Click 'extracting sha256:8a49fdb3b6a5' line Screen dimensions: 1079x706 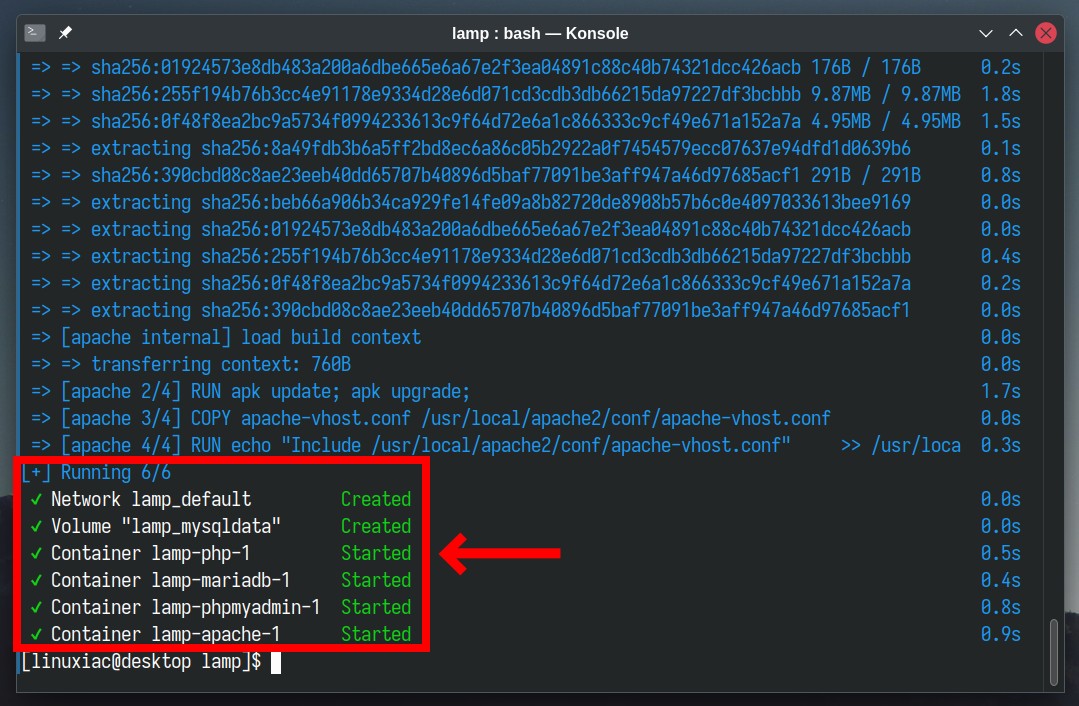tap(471, 148)
